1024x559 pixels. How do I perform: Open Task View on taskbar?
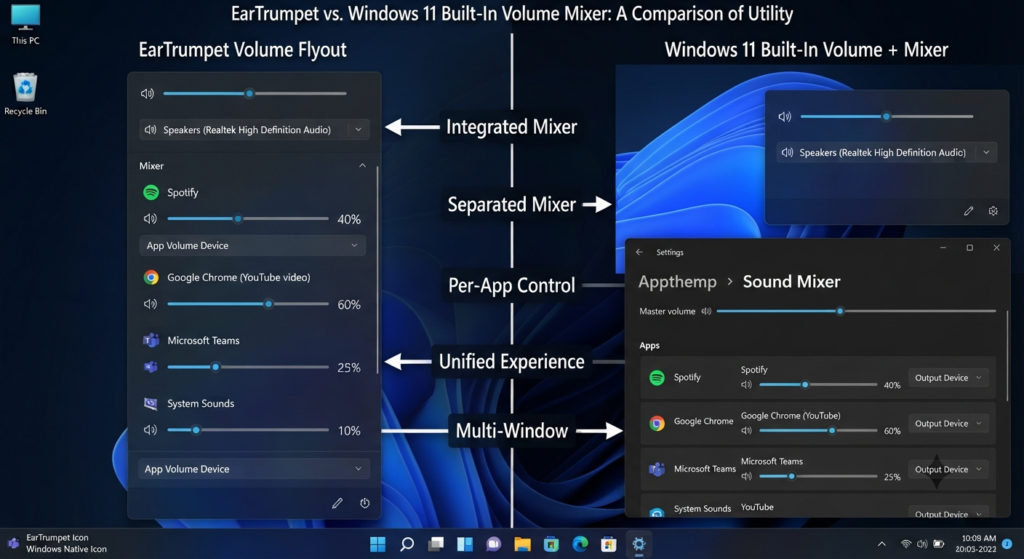(436, 544)
